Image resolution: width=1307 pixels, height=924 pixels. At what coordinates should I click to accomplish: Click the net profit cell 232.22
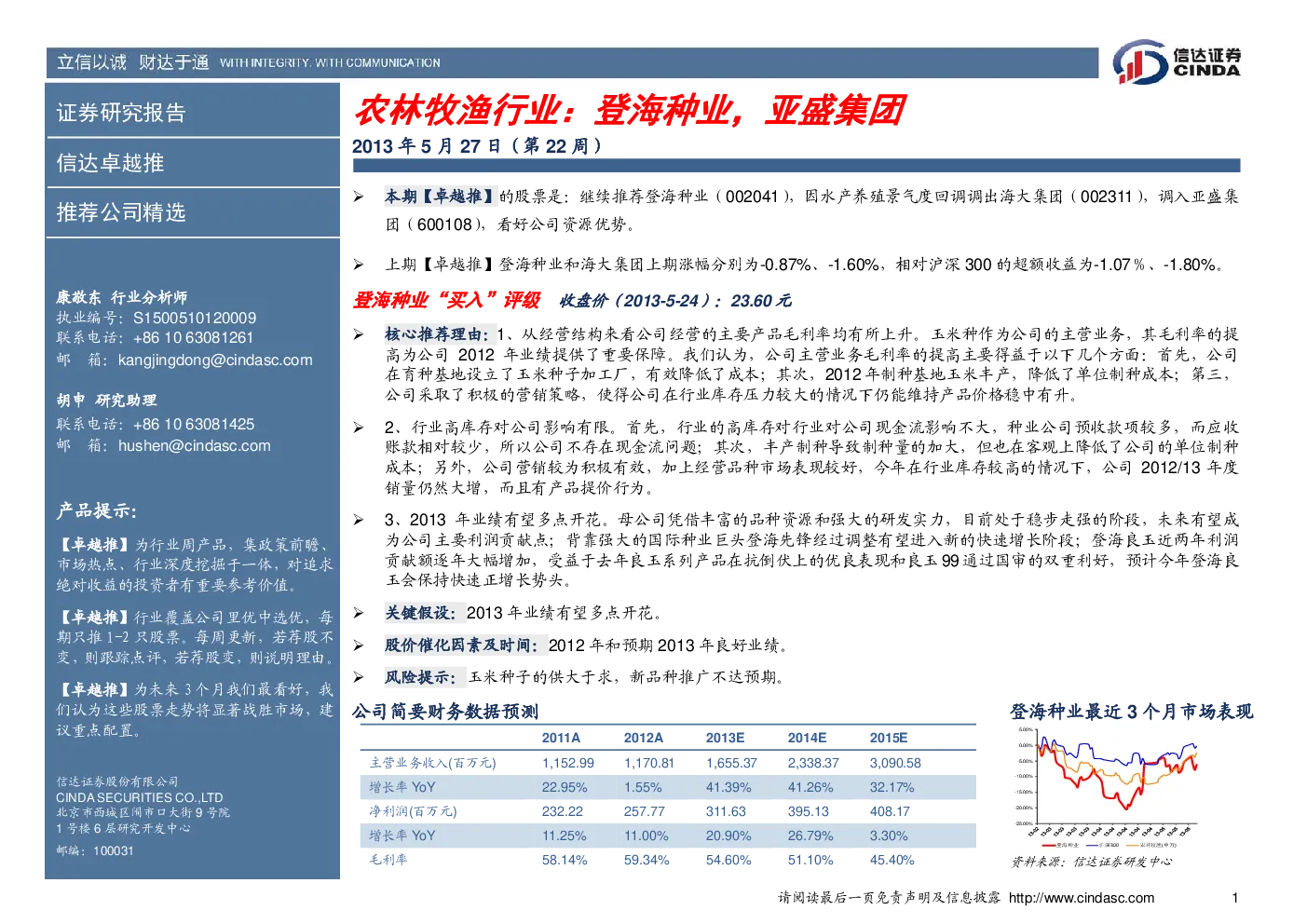[563, 811]
